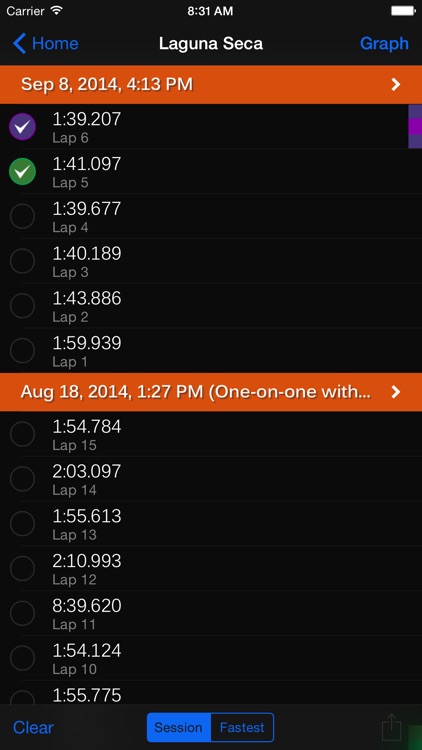
Task: Select the circle for 2:03.097 Lap 14
Action: tap(22, 479)
